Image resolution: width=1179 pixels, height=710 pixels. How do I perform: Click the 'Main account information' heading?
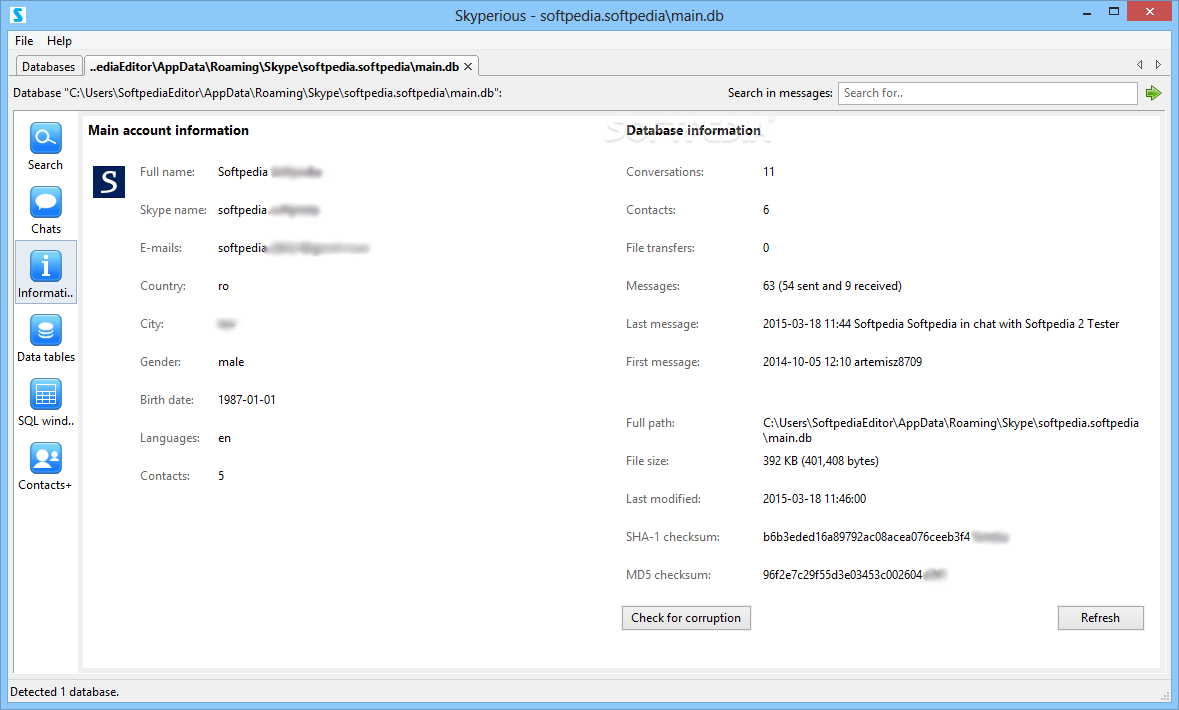[168, 130]
